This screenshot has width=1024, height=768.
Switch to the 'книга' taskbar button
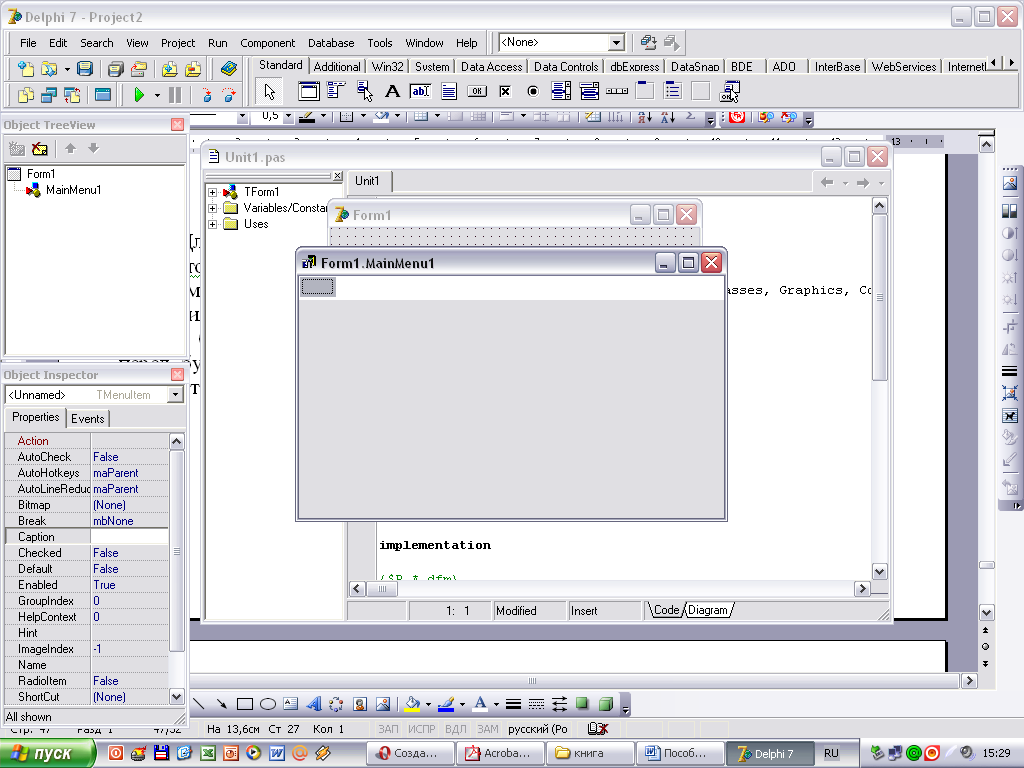[591, 753]
